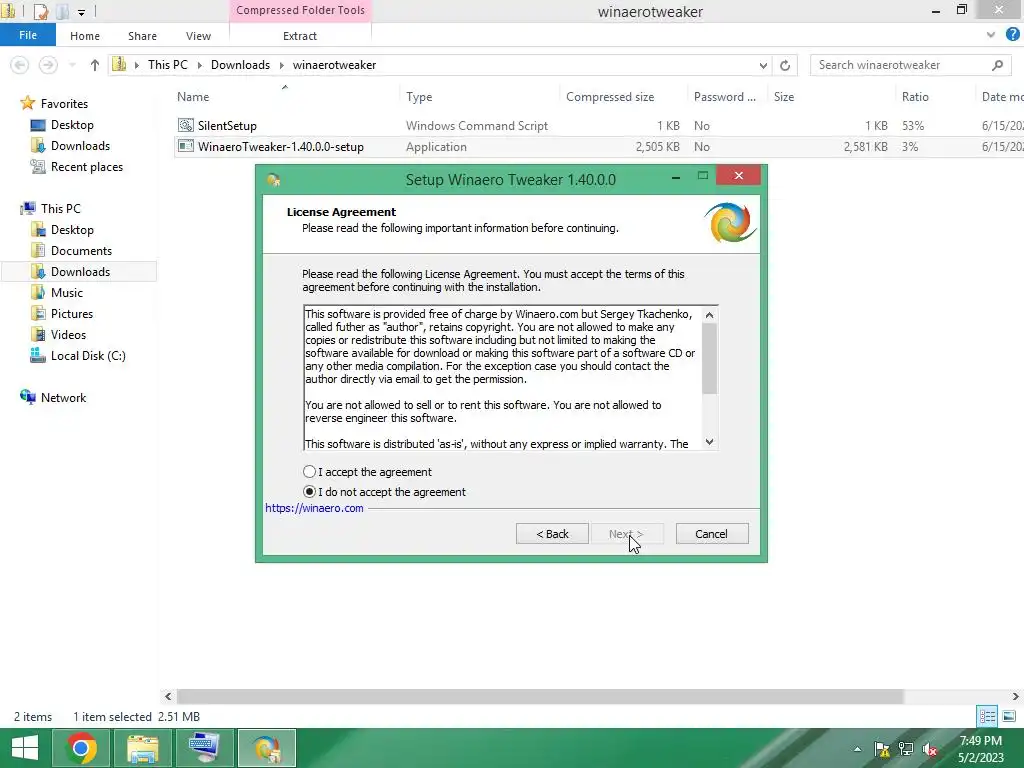This screenshot has height=768, width=1024.
Task: Click the license agreement scrollbar thumb
Action: click(709, 359)
